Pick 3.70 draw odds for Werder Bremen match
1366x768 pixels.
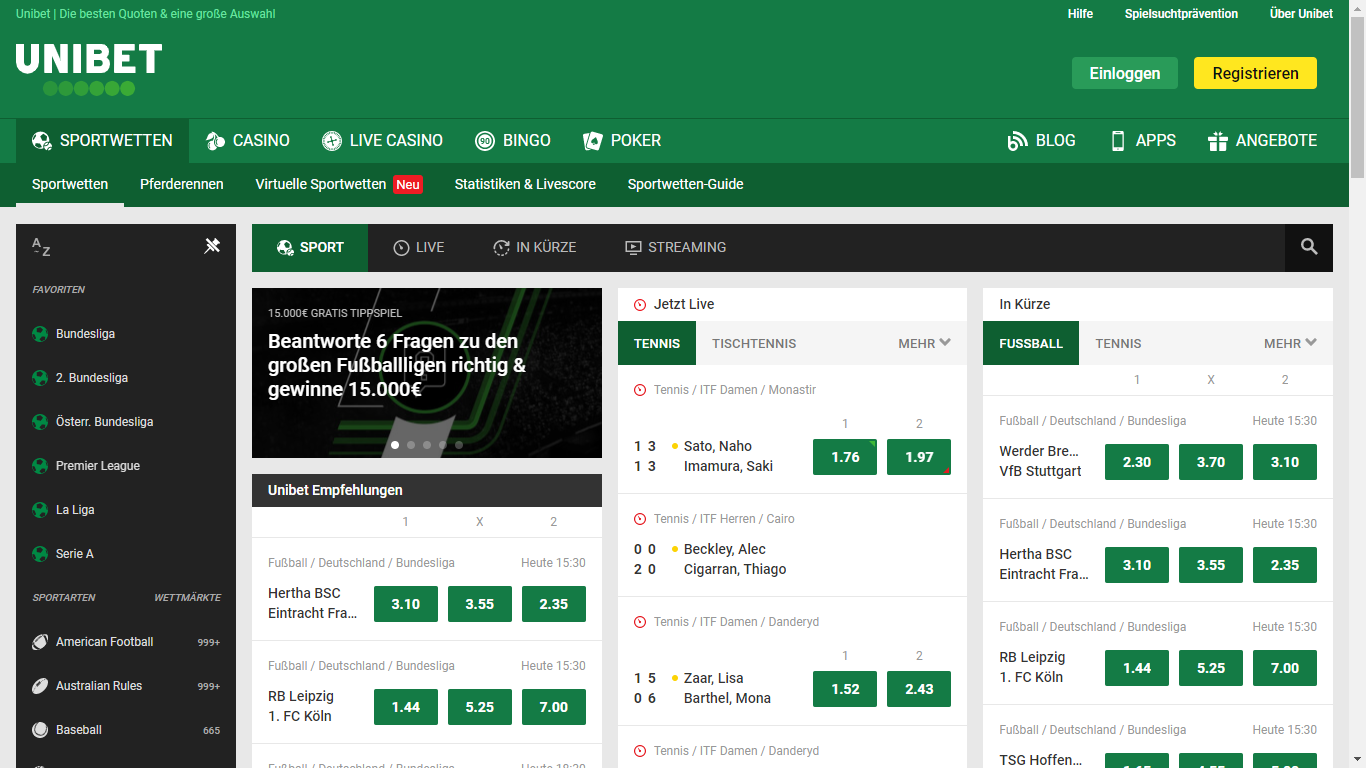pos(1211,462)
